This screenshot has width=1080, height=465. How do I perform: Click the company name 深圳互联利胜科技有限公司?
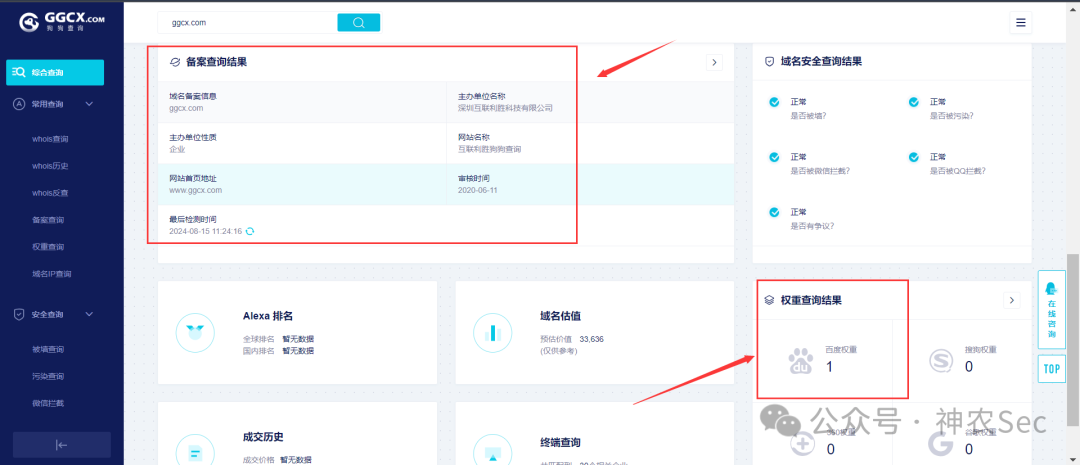(506, 108)
